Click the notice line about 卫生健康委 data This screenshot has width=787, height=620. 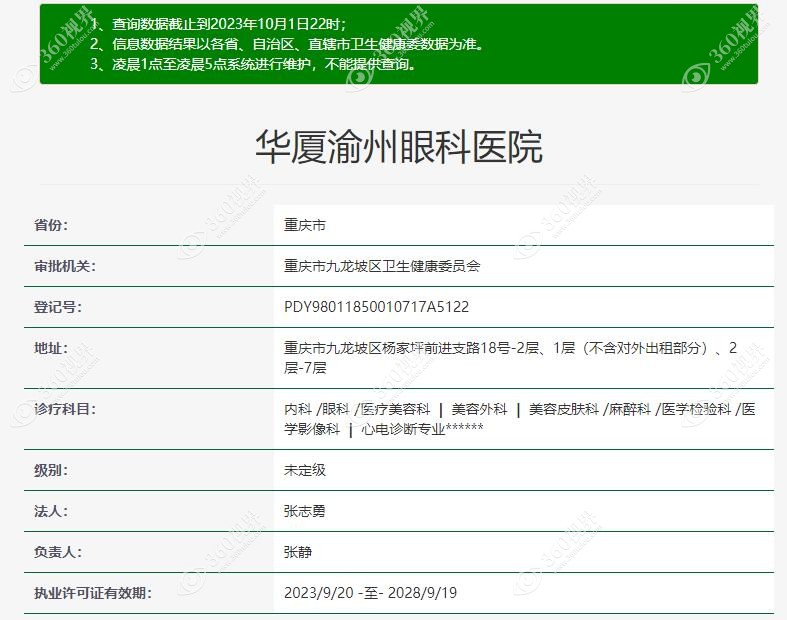[286, 44]
